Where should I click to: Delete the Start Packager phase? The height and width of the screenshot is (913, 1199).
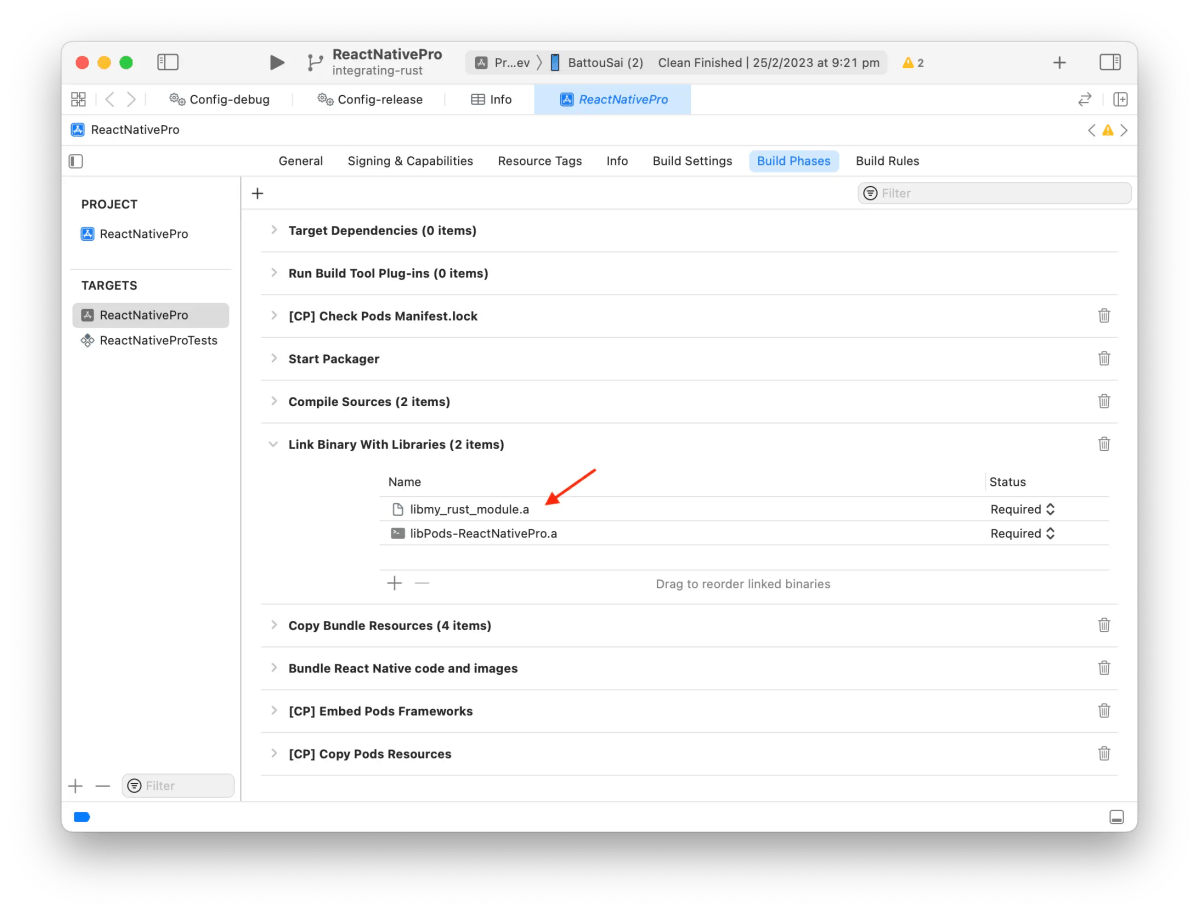(1104, 359)
